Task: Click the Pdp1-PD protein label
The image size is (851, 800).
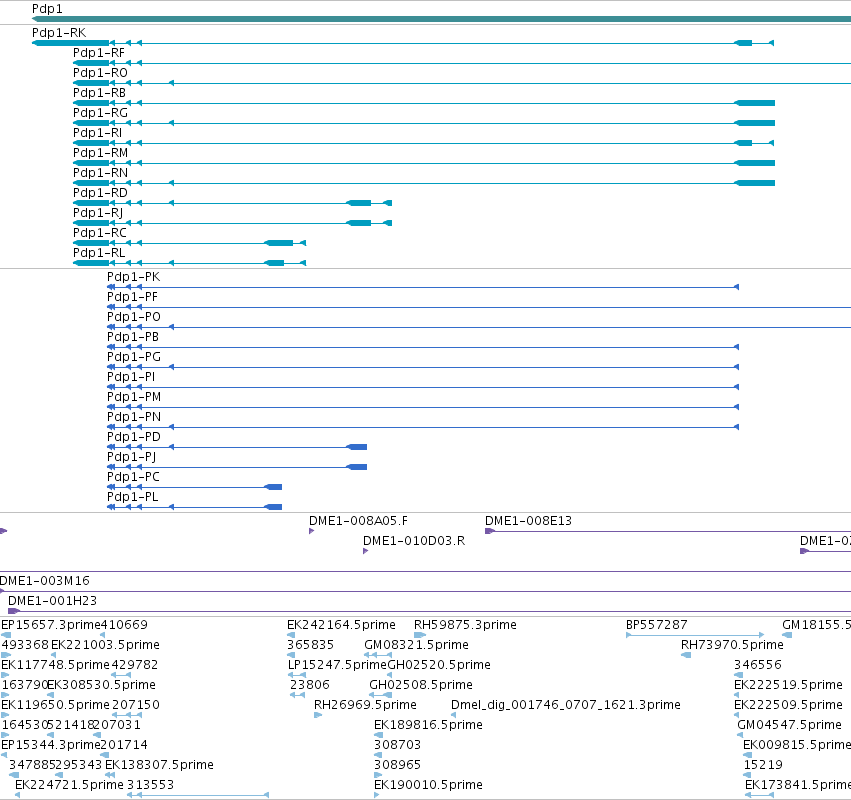Action: (134, 437)
